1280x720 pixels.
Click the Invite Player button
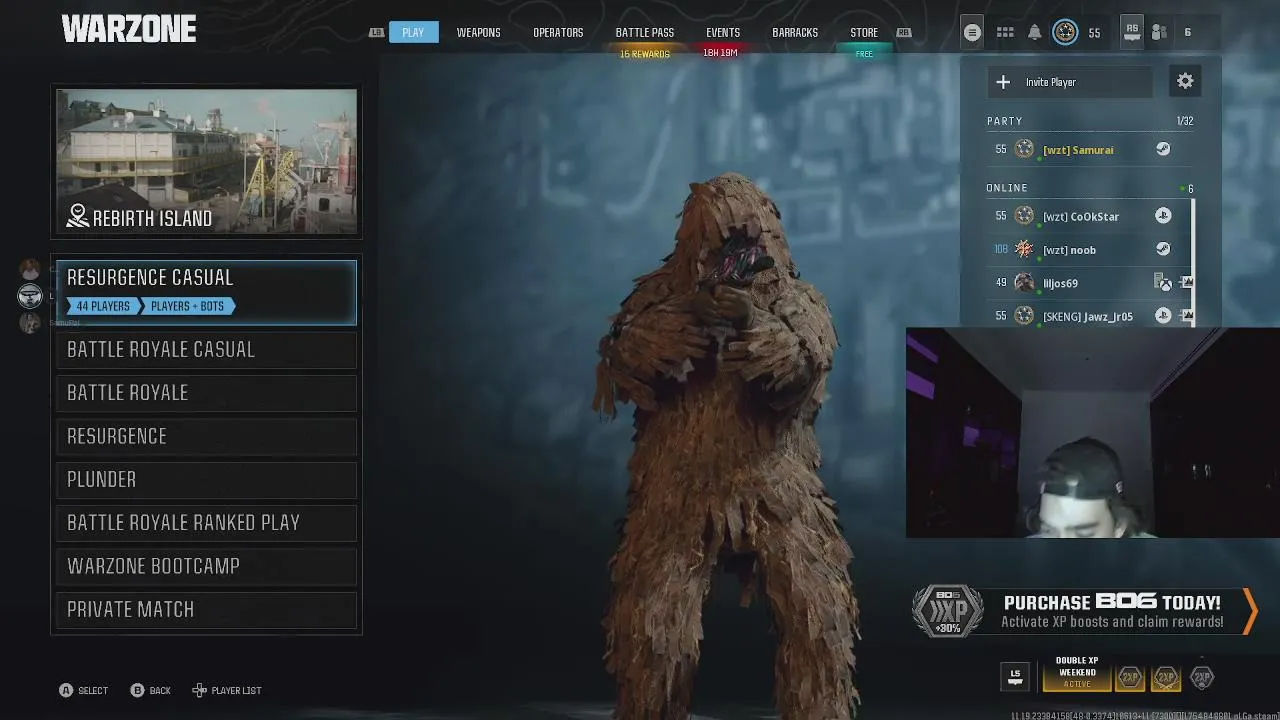(1070, 82)
